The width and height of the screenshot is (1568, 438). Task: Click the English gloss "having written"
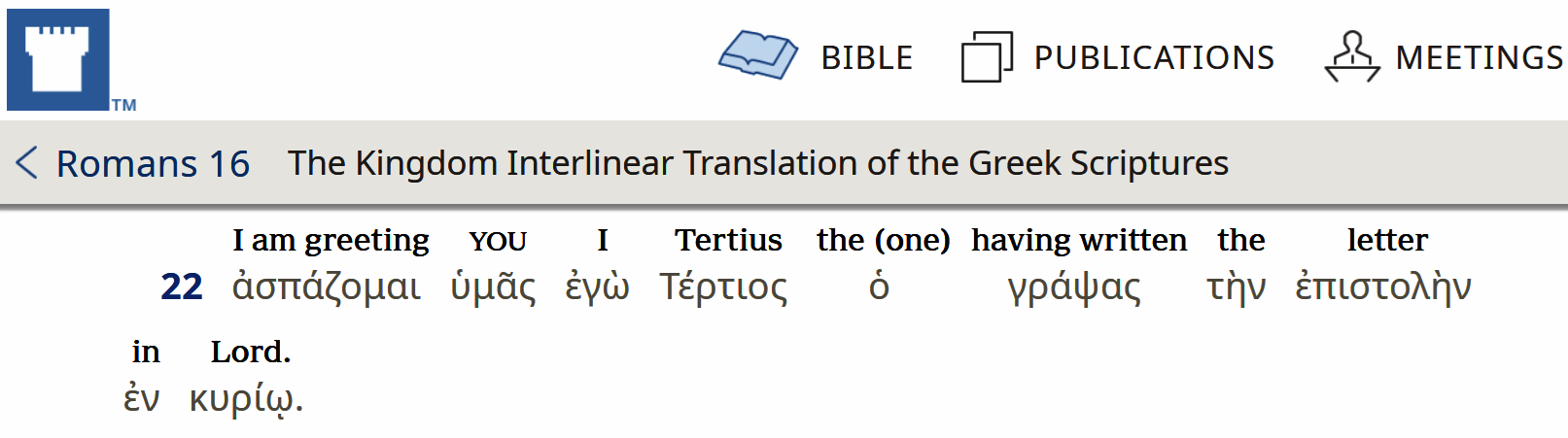(x=1078, y=240)
